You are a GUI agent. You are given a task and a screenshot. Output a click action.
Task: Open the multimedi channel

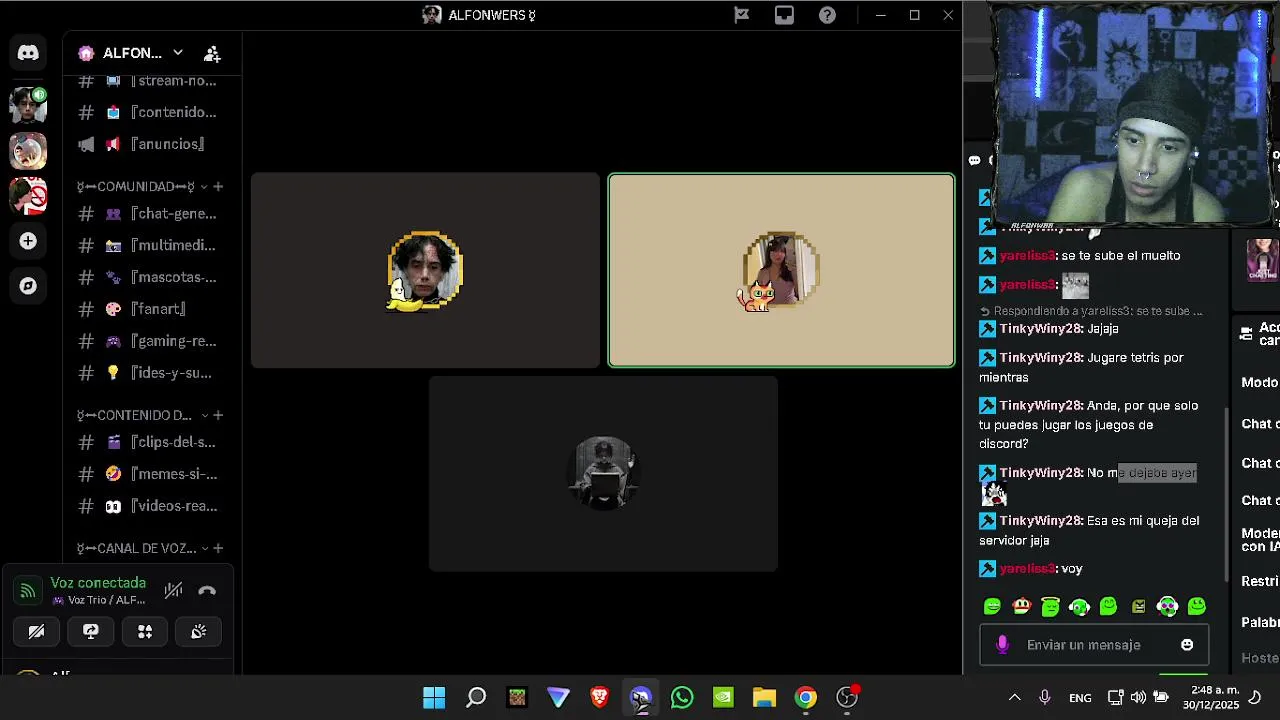point(151,245)
